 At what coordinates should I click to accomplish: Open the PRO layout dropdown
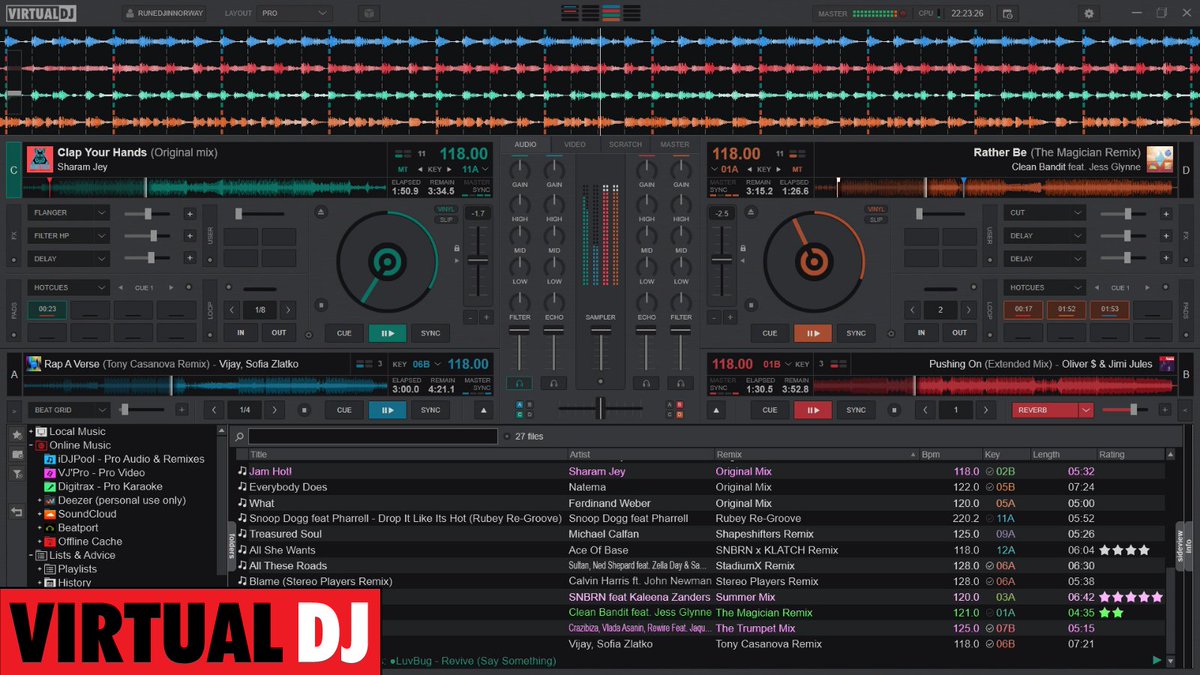(294, 13)
